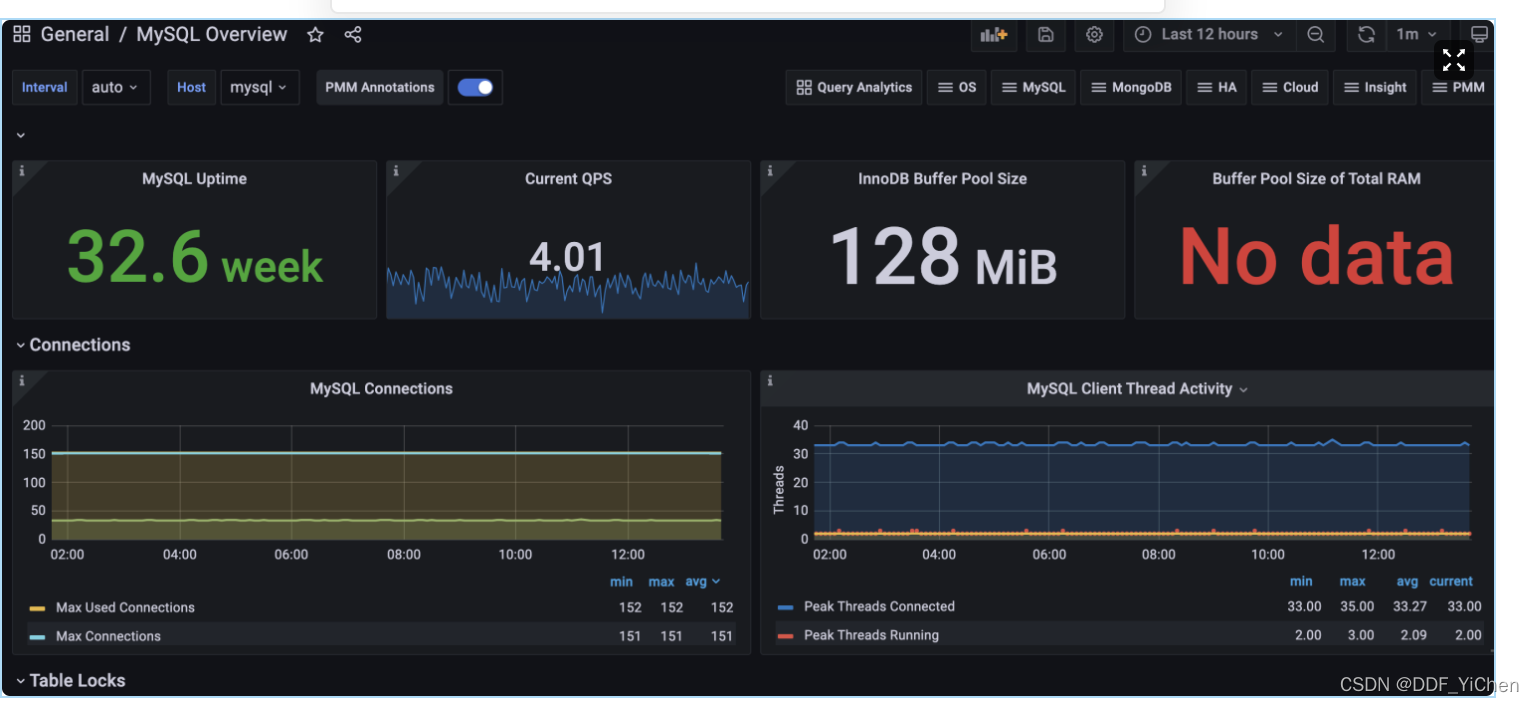Expand the untitled row chevron under Interval
This screenshot has width=1534, height=704.
coord(21,135)
